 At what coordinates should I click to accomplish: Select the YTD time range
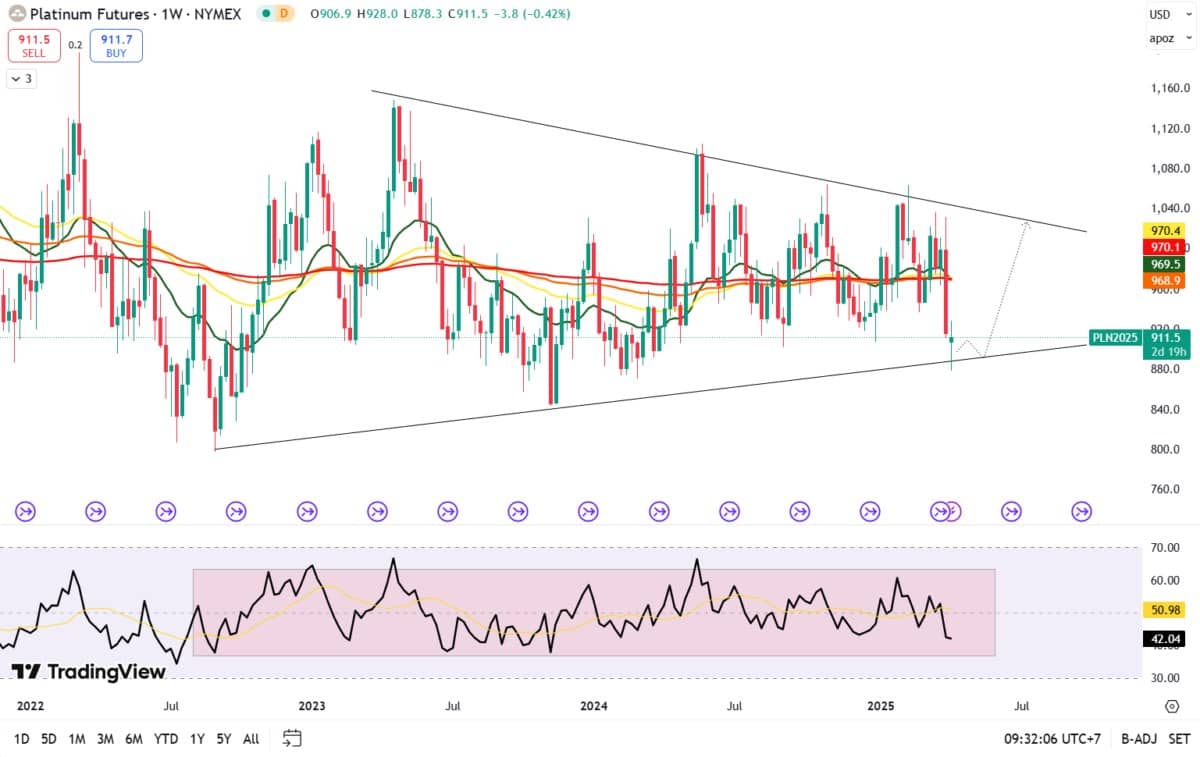click(166, 739)
